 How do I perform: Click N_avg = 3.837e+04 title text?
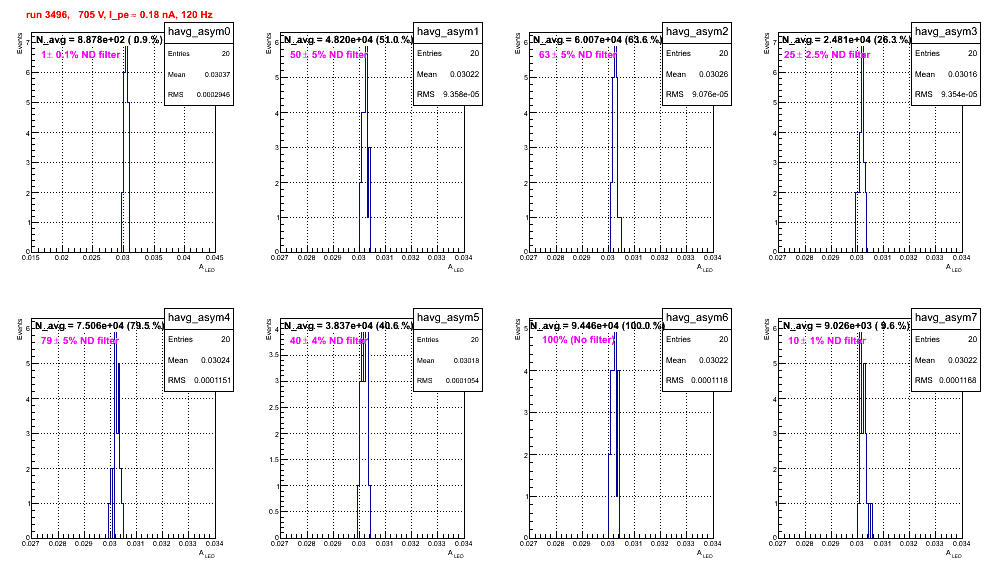click(348, 325)
